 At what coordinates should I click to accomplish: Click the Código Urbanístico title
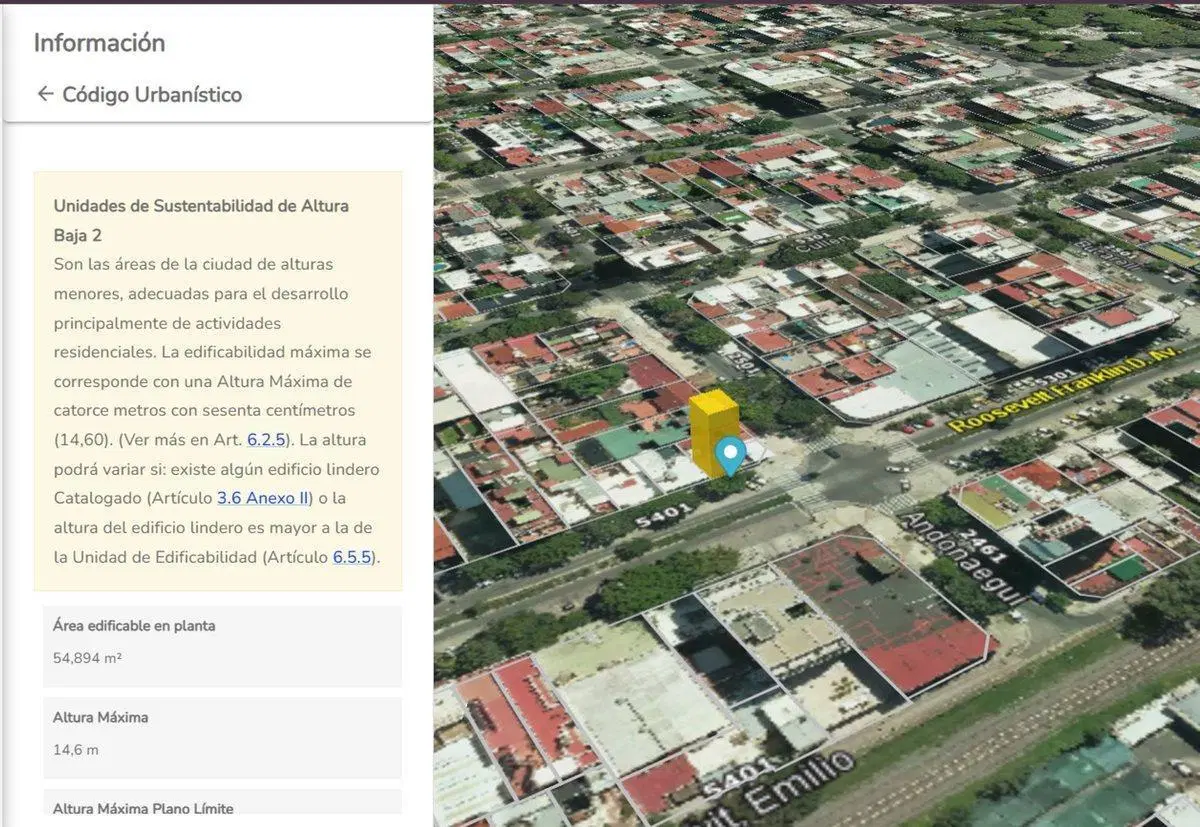point(152,95)
